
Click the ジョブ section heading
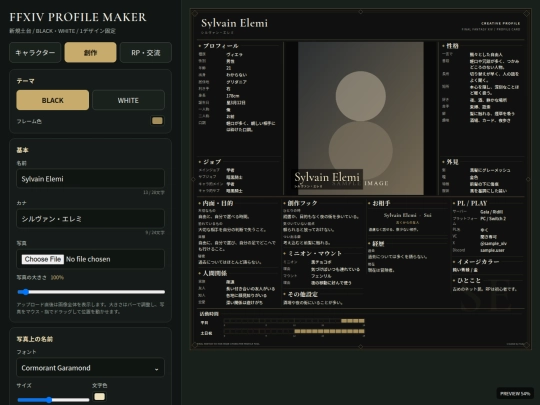coord(212,162)
